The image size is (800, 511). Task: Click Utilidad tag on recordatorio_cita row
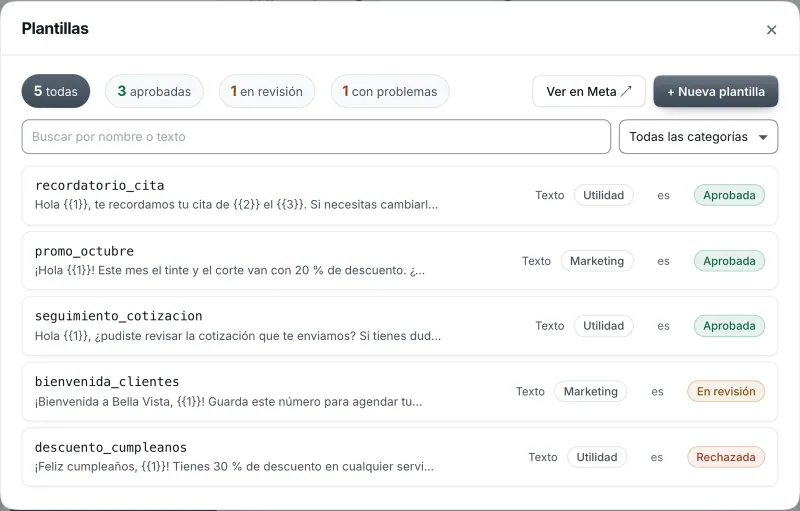604,195
